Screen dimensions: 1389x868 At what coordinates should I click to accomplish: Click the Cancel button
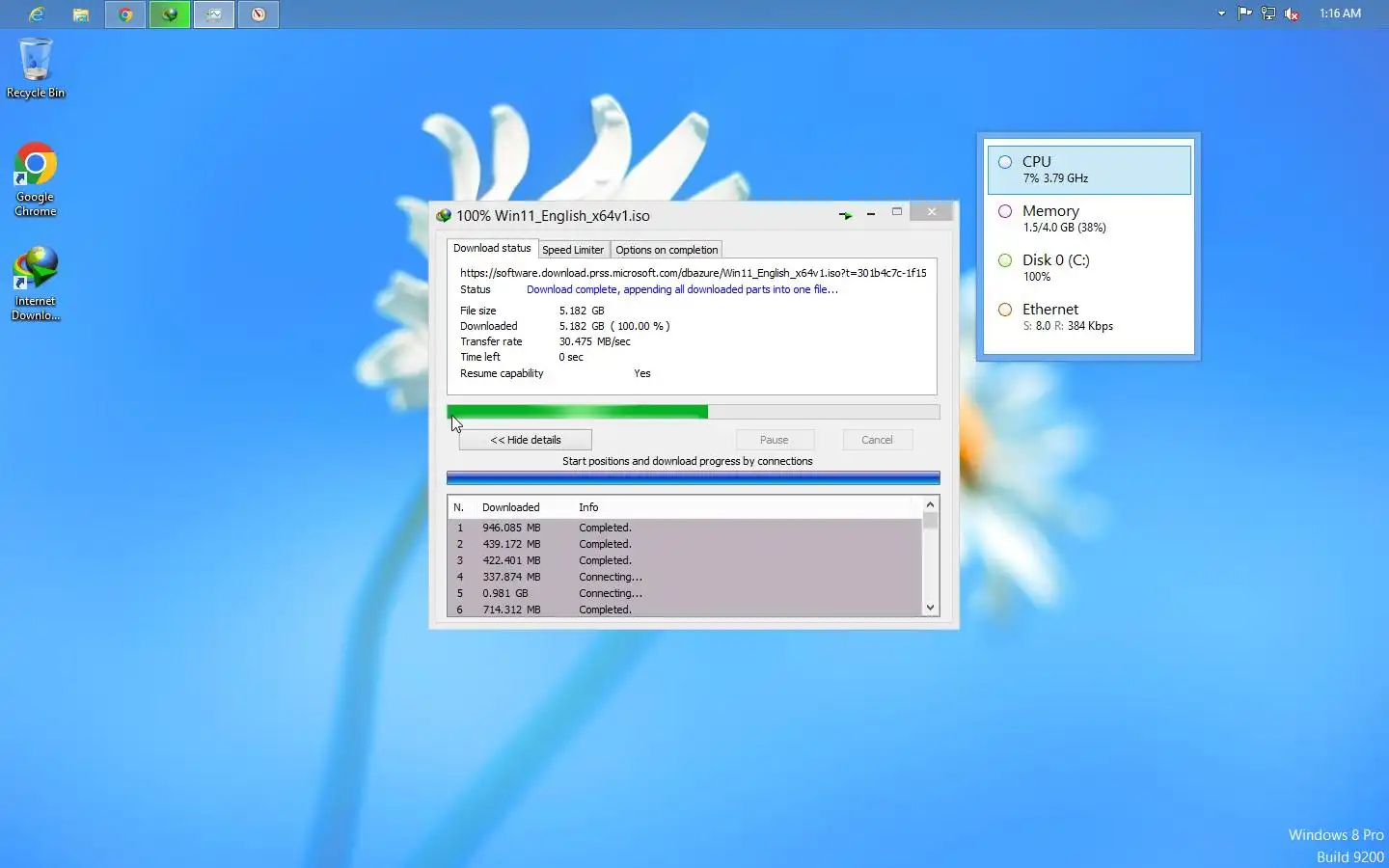pos(877,440)
